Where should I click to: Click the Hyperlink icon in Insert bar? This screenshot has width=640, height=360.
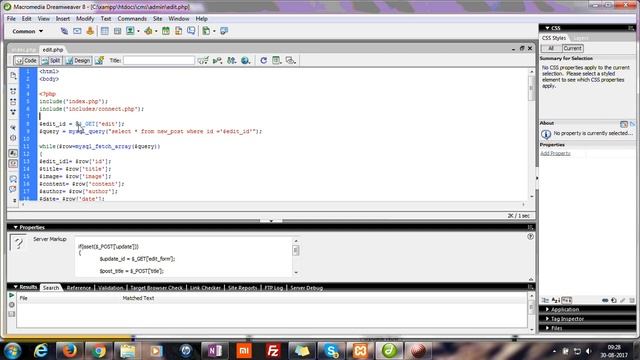pyautogui.click(x=64, y=31)
